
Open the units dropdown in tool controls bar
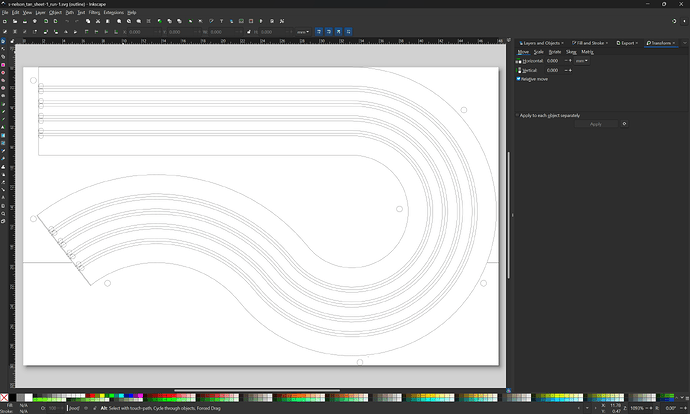pyautogui.click(x=302, y=32)
